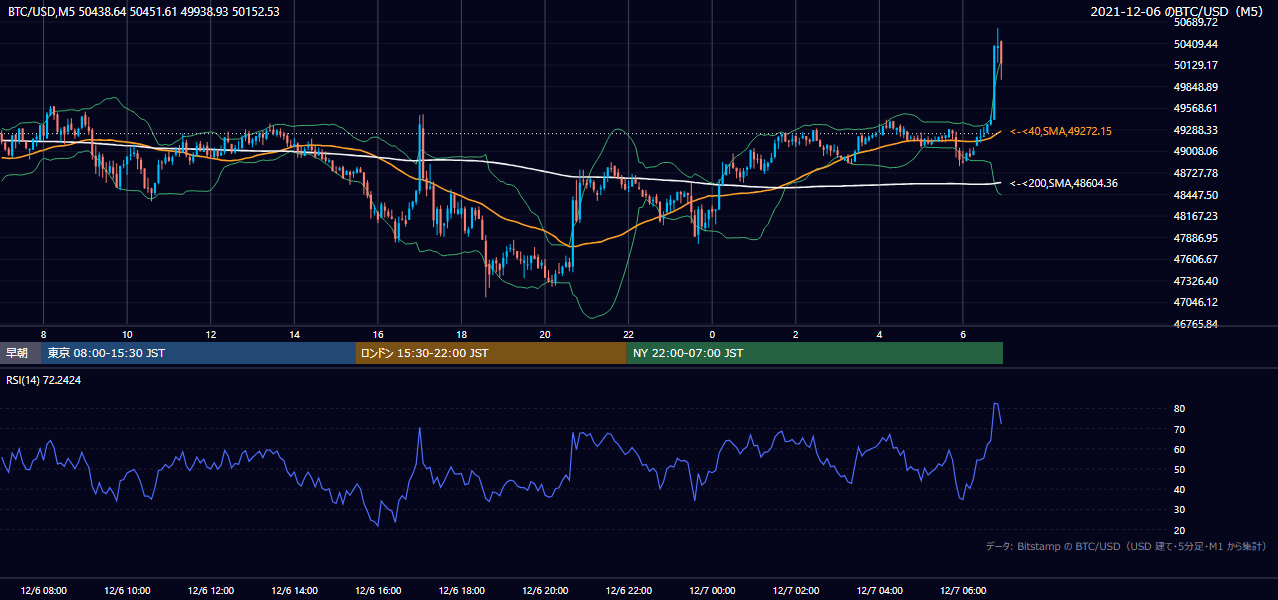Click the 12/6 22:00 date label

click(x=629, y=590)
